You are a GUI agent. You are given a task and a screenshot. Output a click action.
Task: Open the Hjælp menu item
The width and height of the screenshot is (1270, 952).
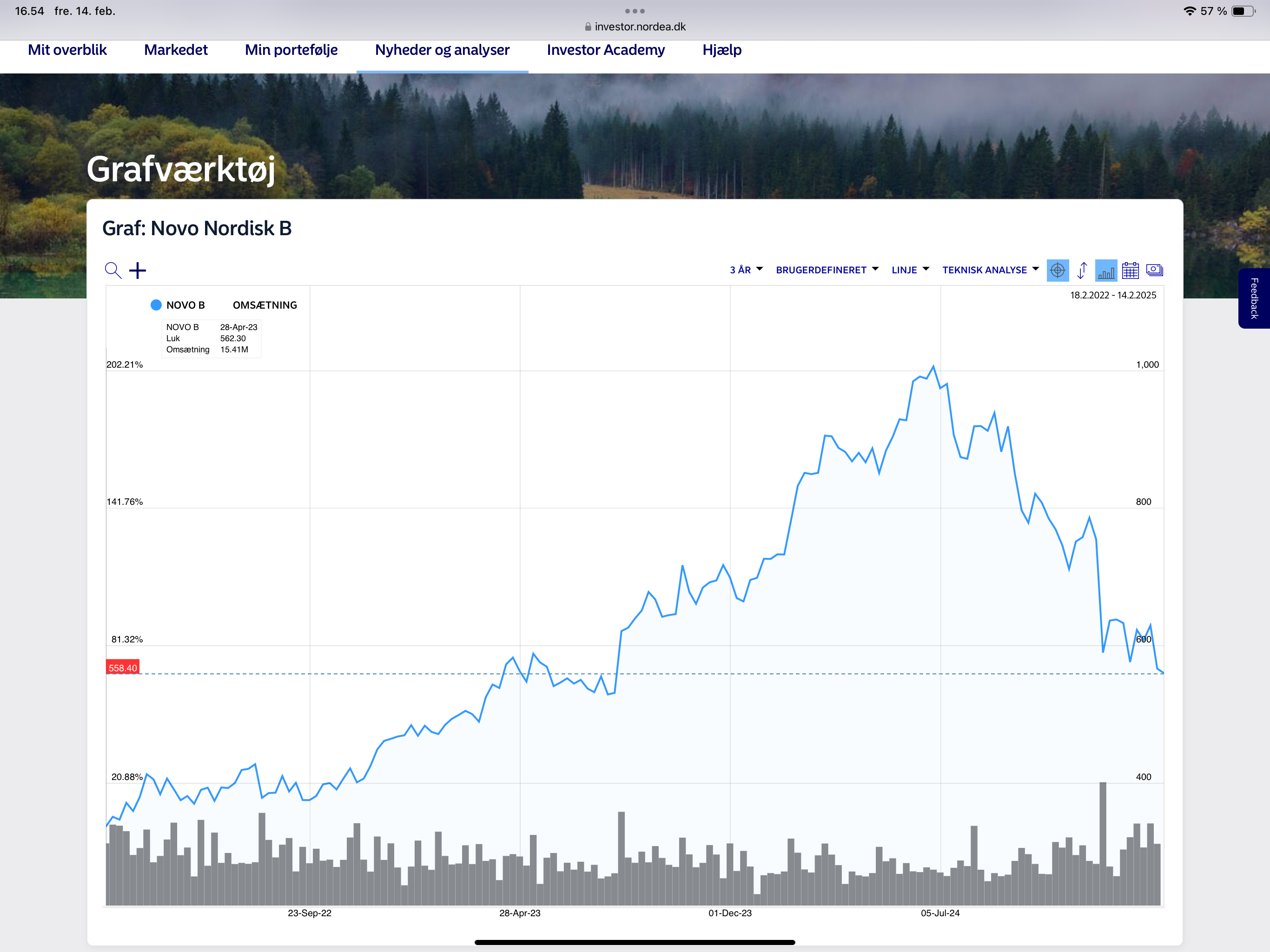pos(721,50)
